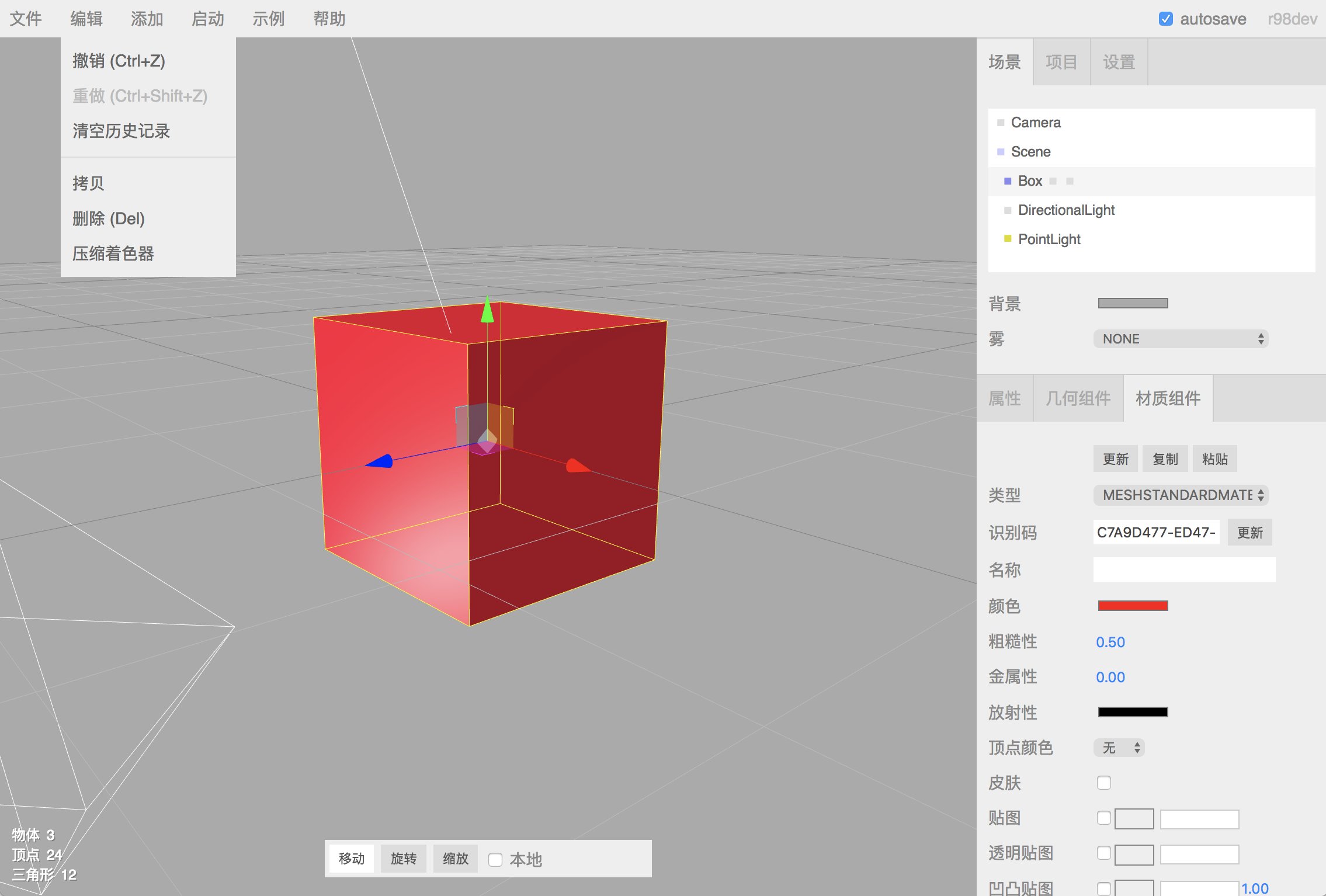Screen dimensions: 1326x896
Task: Click the green Y-axis arrow of the gizmo
Action: click(x=487, y=310)
